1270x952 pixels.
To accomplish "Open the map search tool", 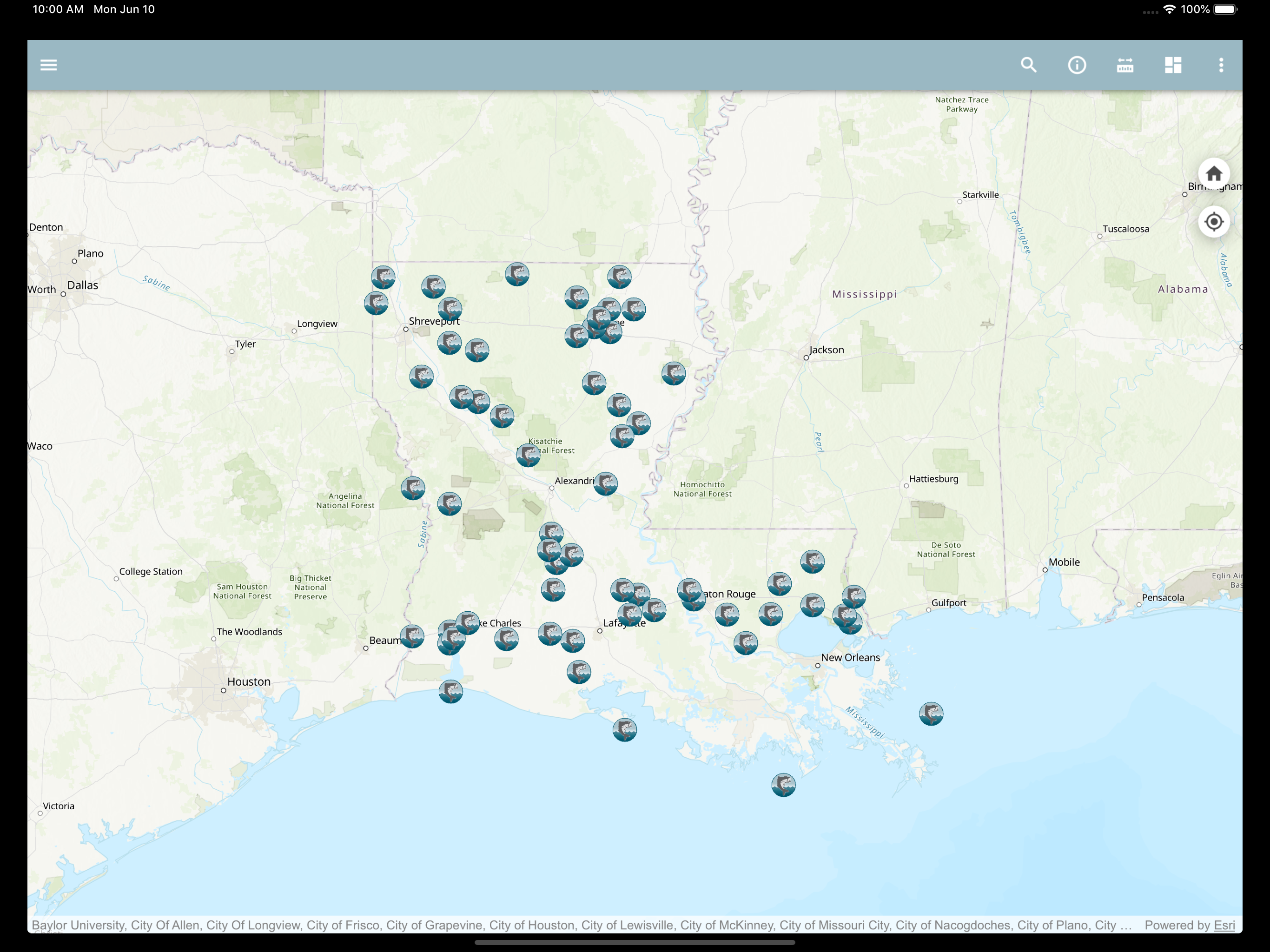I will coord(1028,65).
